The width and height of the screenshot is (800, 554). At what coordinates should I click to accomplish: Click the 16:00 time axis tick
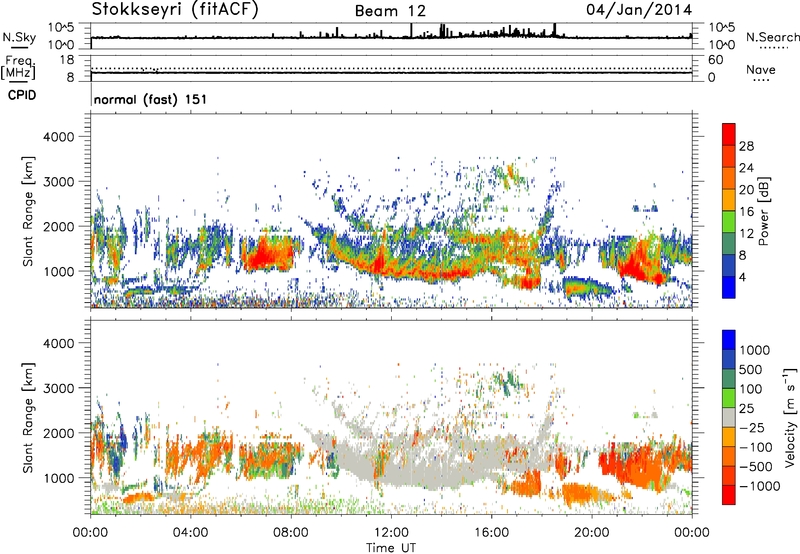[x=491, y=533]
